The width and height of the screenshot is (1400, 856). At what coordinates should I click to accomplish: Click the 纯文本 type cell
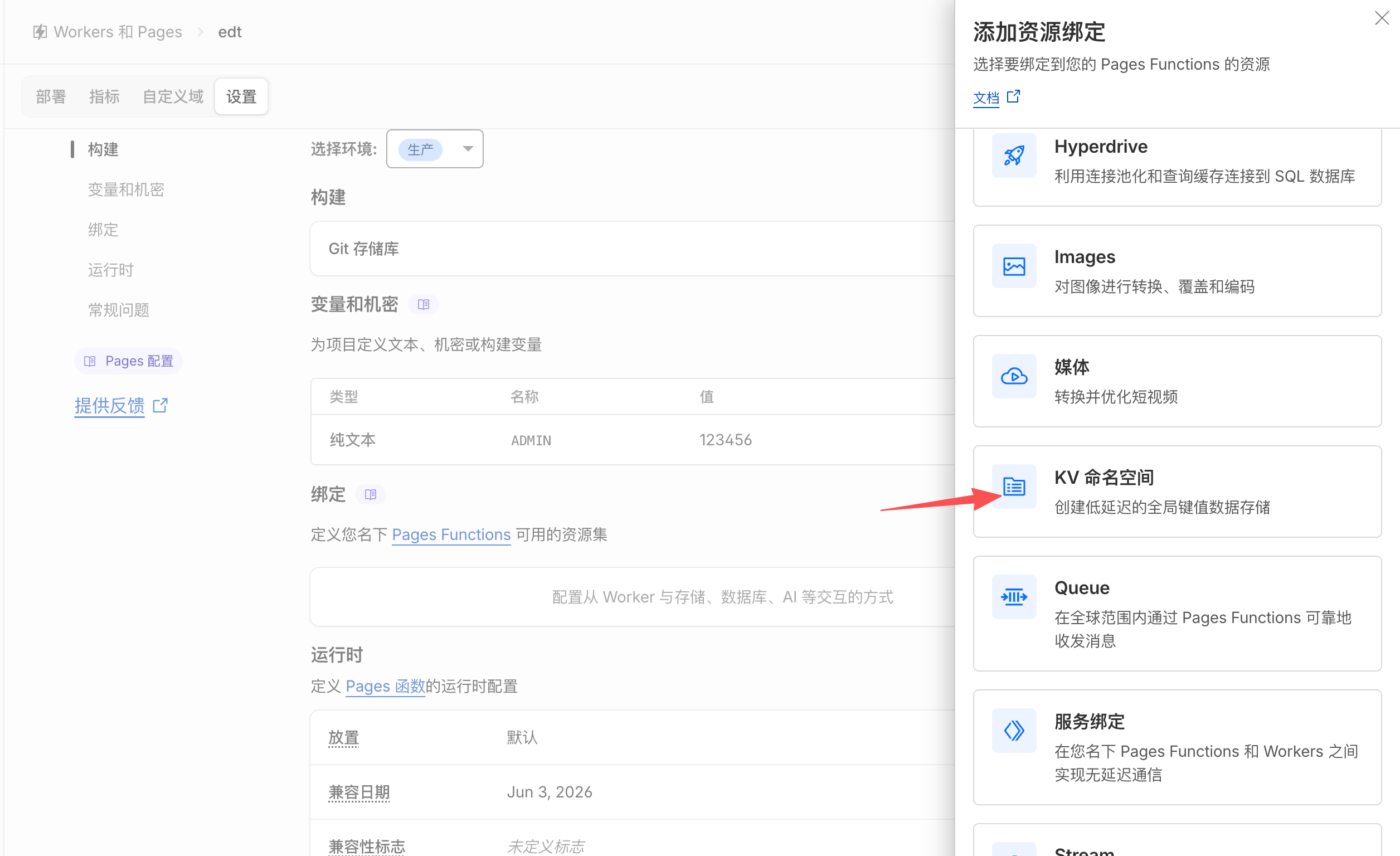click(x=353, y=440)
